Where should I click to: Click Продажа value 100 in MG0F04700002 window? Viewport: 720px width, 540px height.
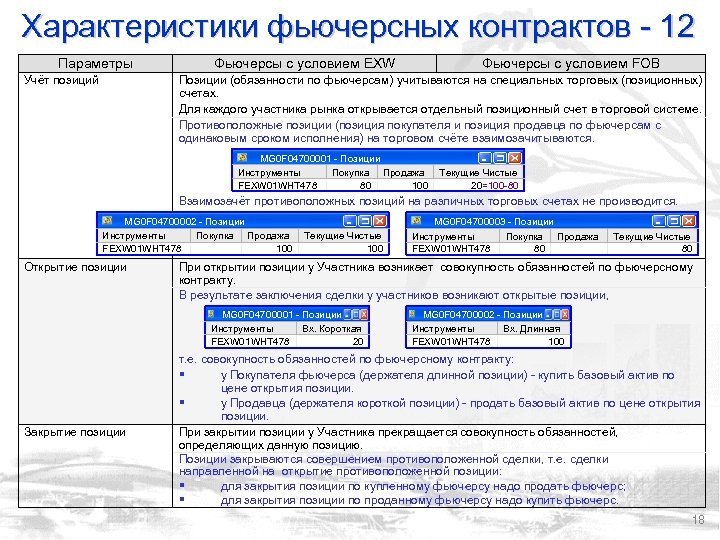pyautogui.click(x=284, y=248)
